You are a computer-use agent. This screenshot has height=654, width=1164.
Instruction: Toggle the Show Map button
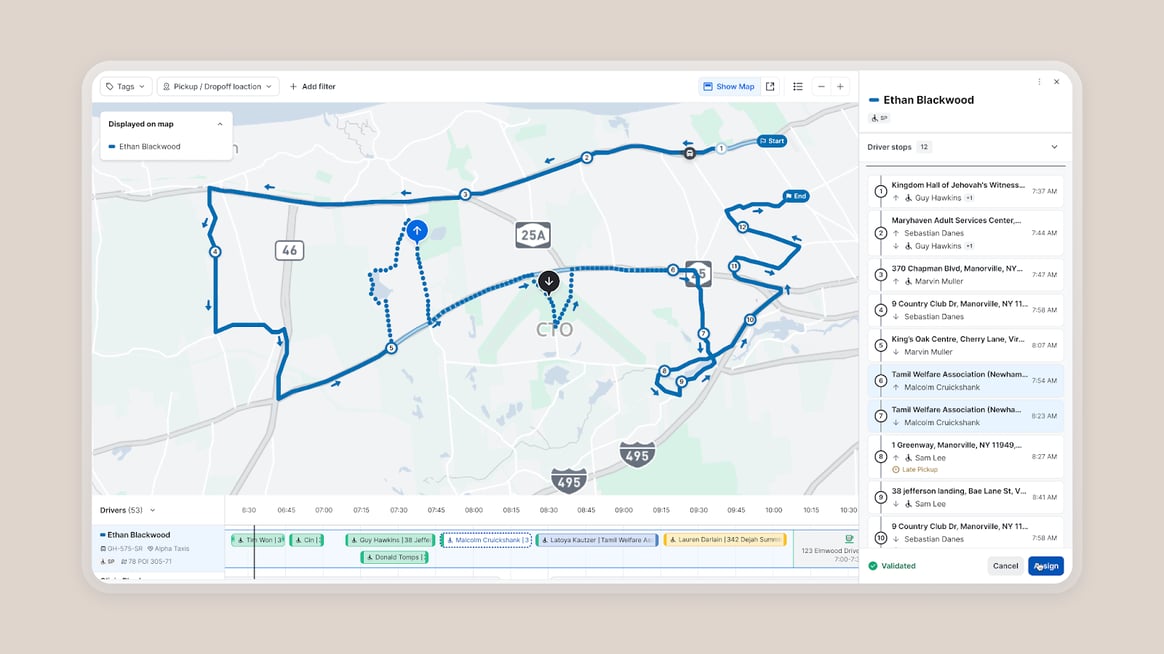tap(729, 87)
